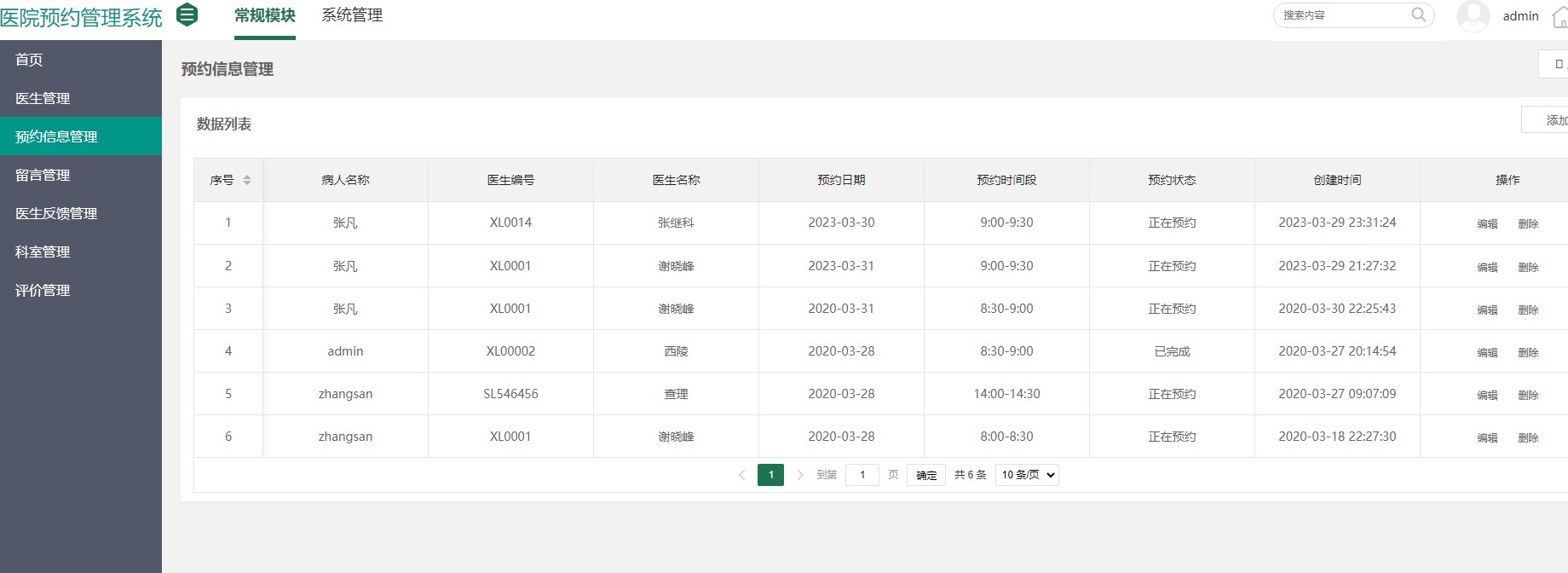Click the admin user avatar
1568x573 pixels.
1473,15
